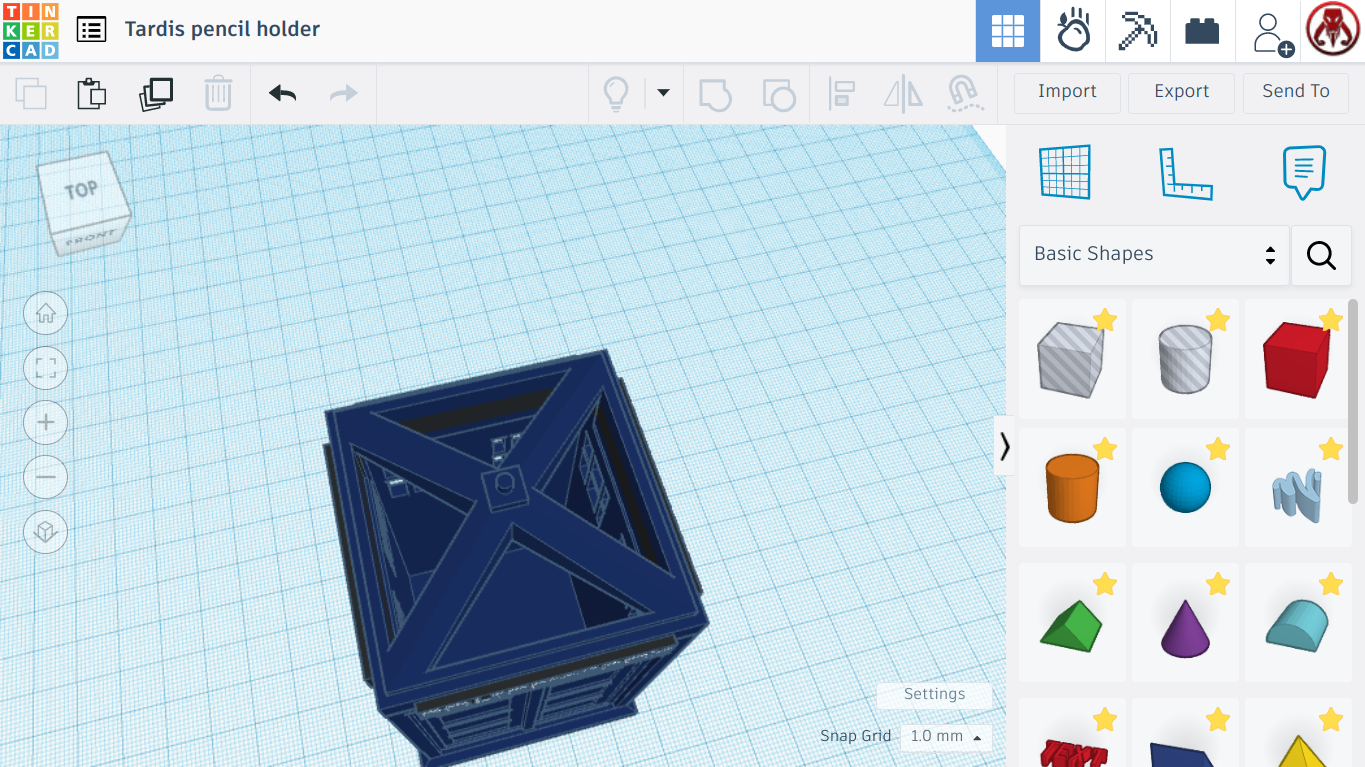Zoom in with the plus button
The width and height of the screenshot is (1365, 767).
pos(45,423)
